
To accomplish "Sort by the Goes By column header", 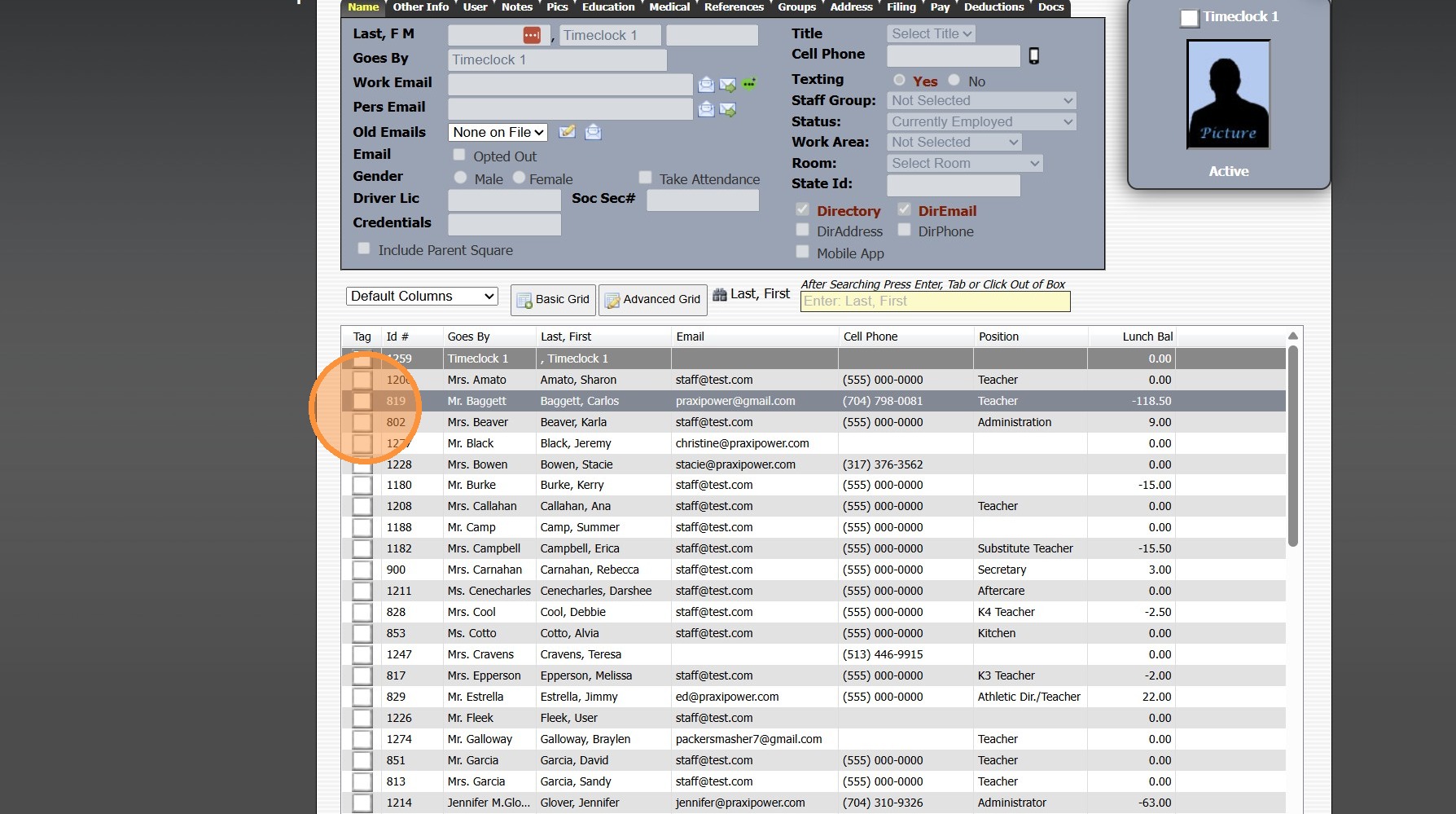I will pyautogui.click(x=469, y=337).
